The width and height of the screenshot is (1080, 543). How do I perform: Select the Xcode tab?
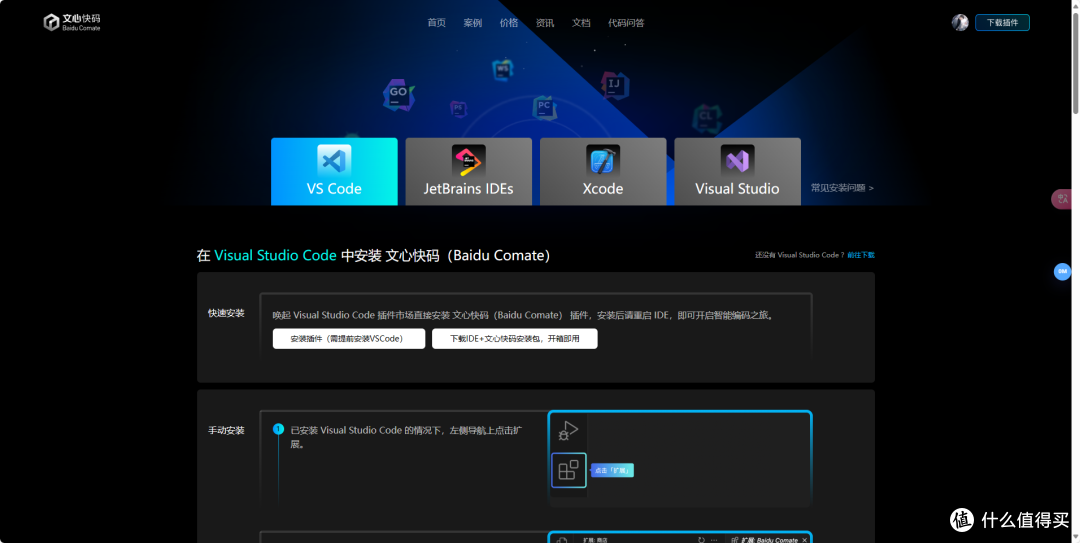[603, 172]
